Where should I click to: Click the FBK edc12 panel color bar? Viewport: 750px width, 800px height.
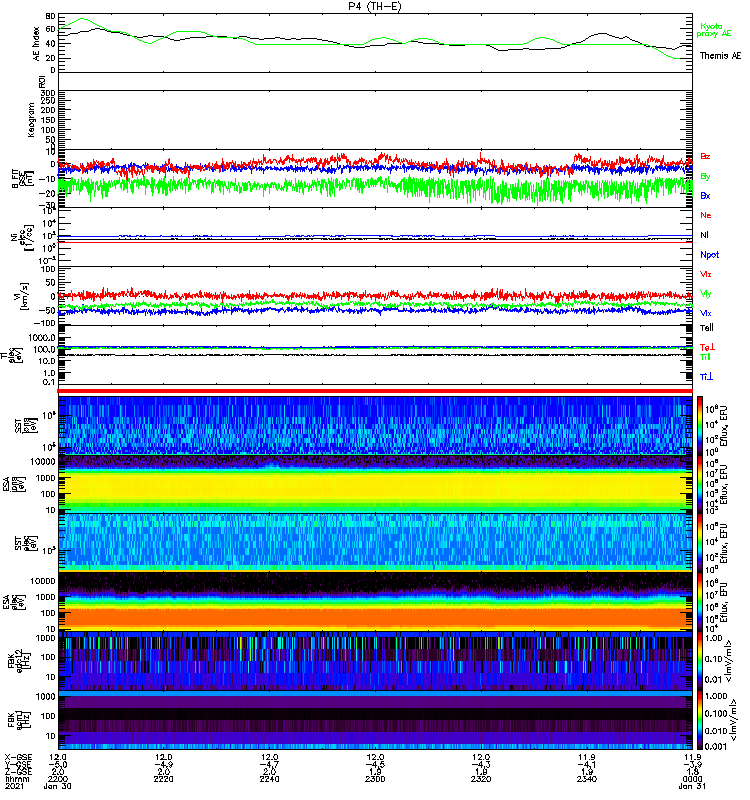[x=699, y=660]
